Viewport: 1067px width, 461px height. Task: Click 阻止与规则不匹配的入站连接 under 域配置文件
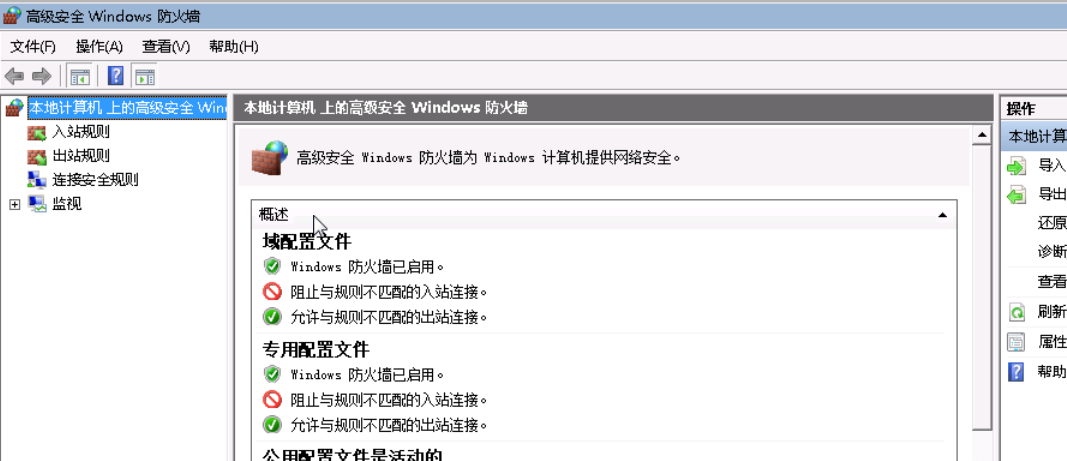389,291
